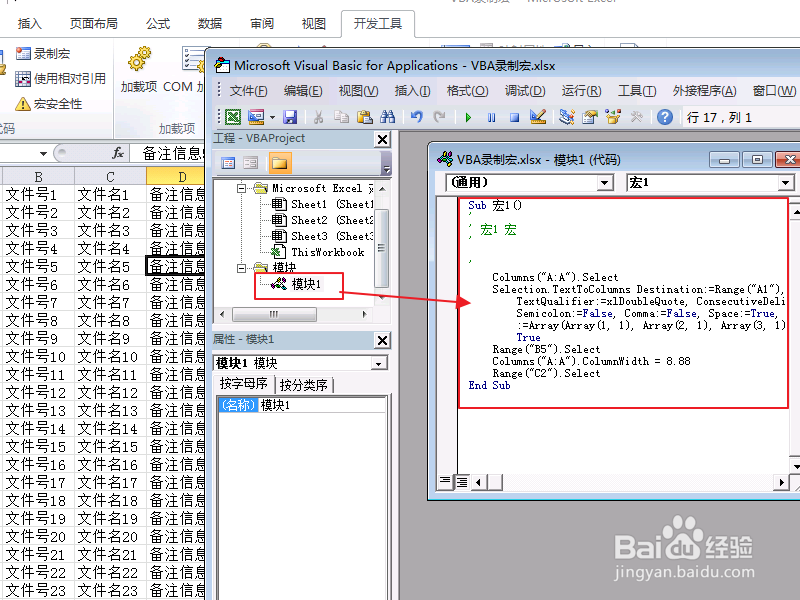Open the 文件(F) menu in VBA editor
The image size is (800, 600).
[x=248, y=91]
